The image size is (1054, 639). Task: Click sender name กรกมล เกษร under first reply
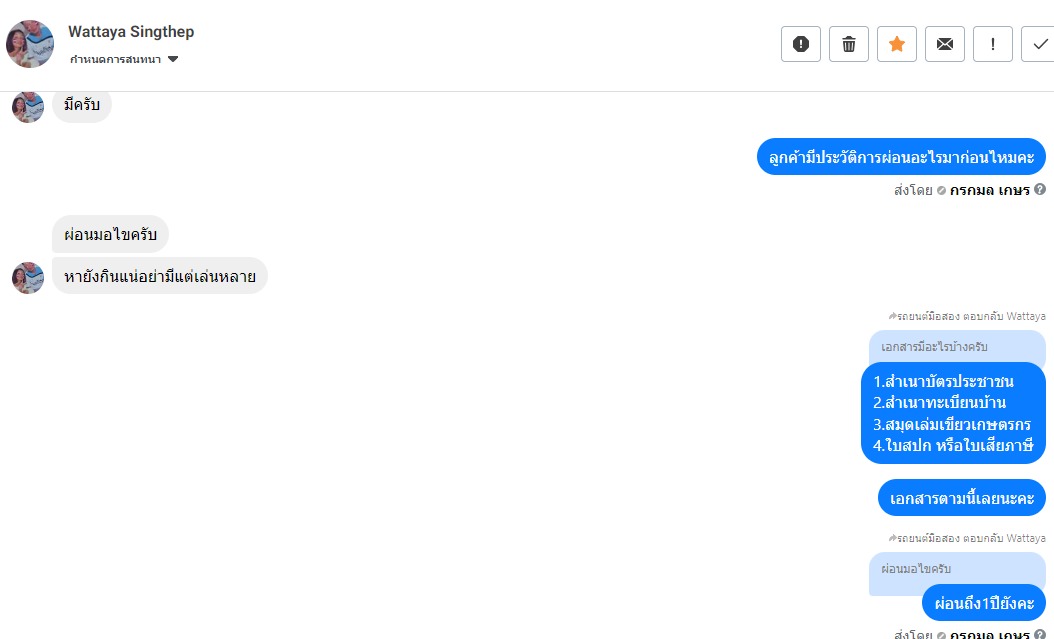(990, 190)
